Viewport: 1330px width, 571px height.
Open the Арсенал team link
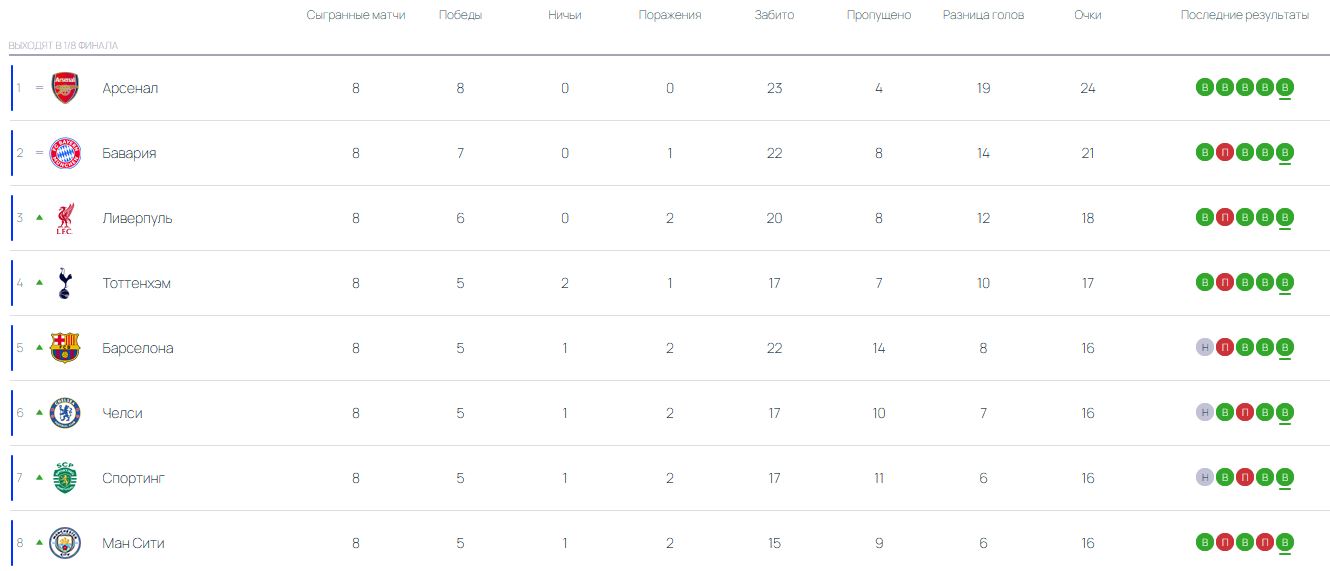pos(130,88)
